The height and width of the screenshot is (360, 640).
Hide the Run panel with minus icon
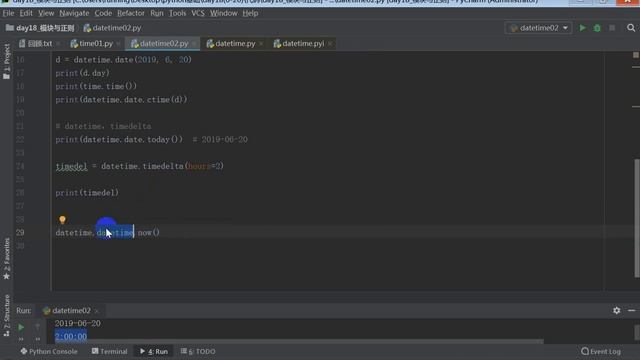[631, 311]
